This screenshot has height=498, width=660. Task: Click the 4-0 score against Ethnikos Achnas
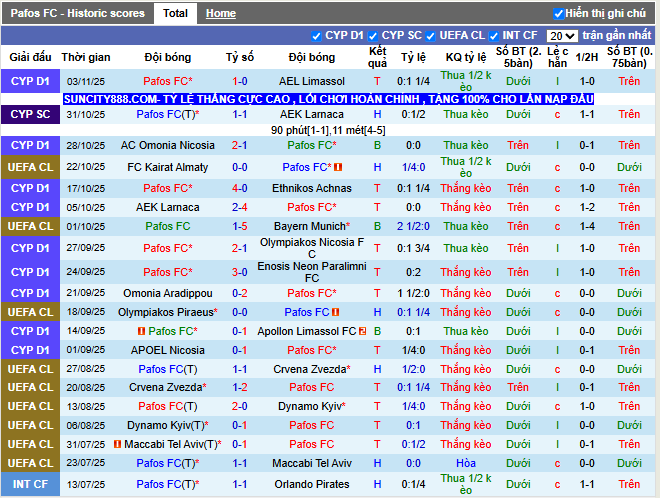[x=240, y=188]
